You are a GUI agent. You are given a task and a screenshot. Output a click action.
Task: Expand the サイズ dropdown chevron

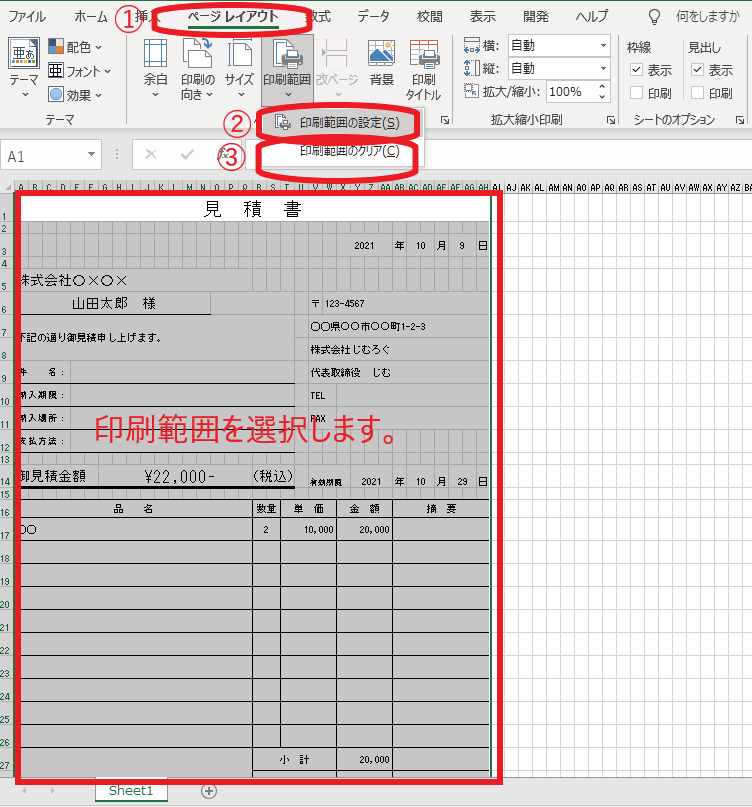click(241, 95)
